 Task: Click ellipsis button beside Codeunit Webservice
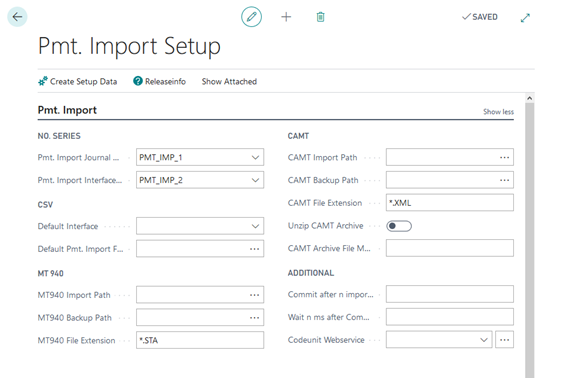(x=505, y=340)
